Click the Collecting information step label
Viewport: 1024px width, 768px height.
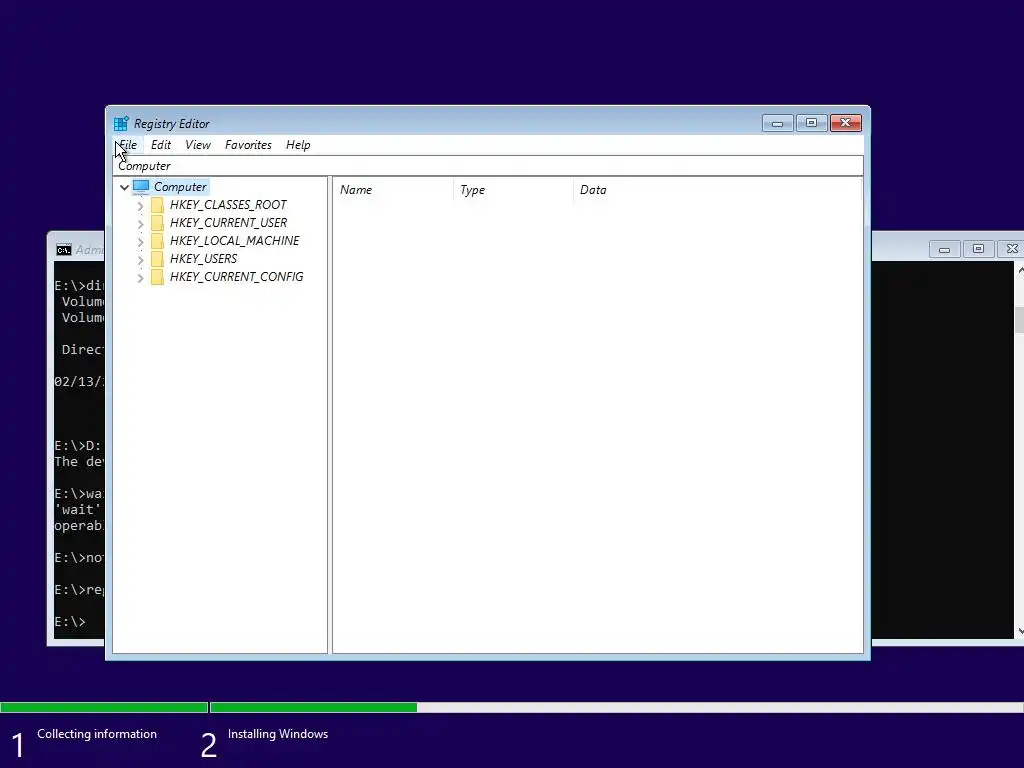97,734
